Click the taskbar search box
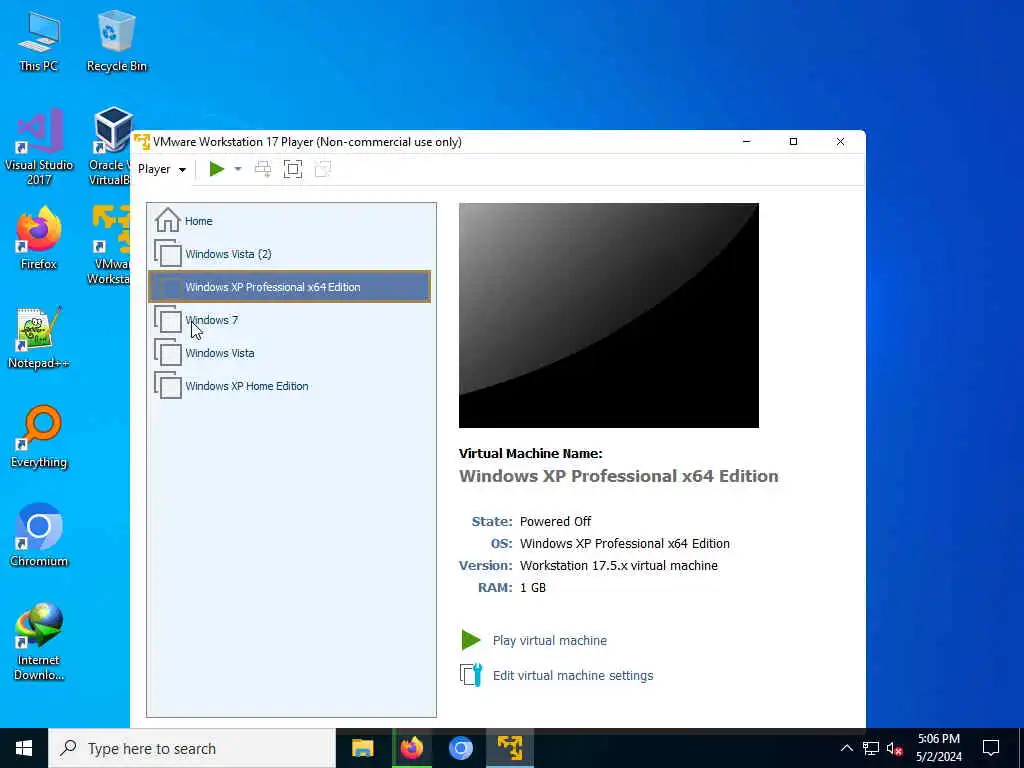Viewport: 1024px width, 768px height. (192, 748)
